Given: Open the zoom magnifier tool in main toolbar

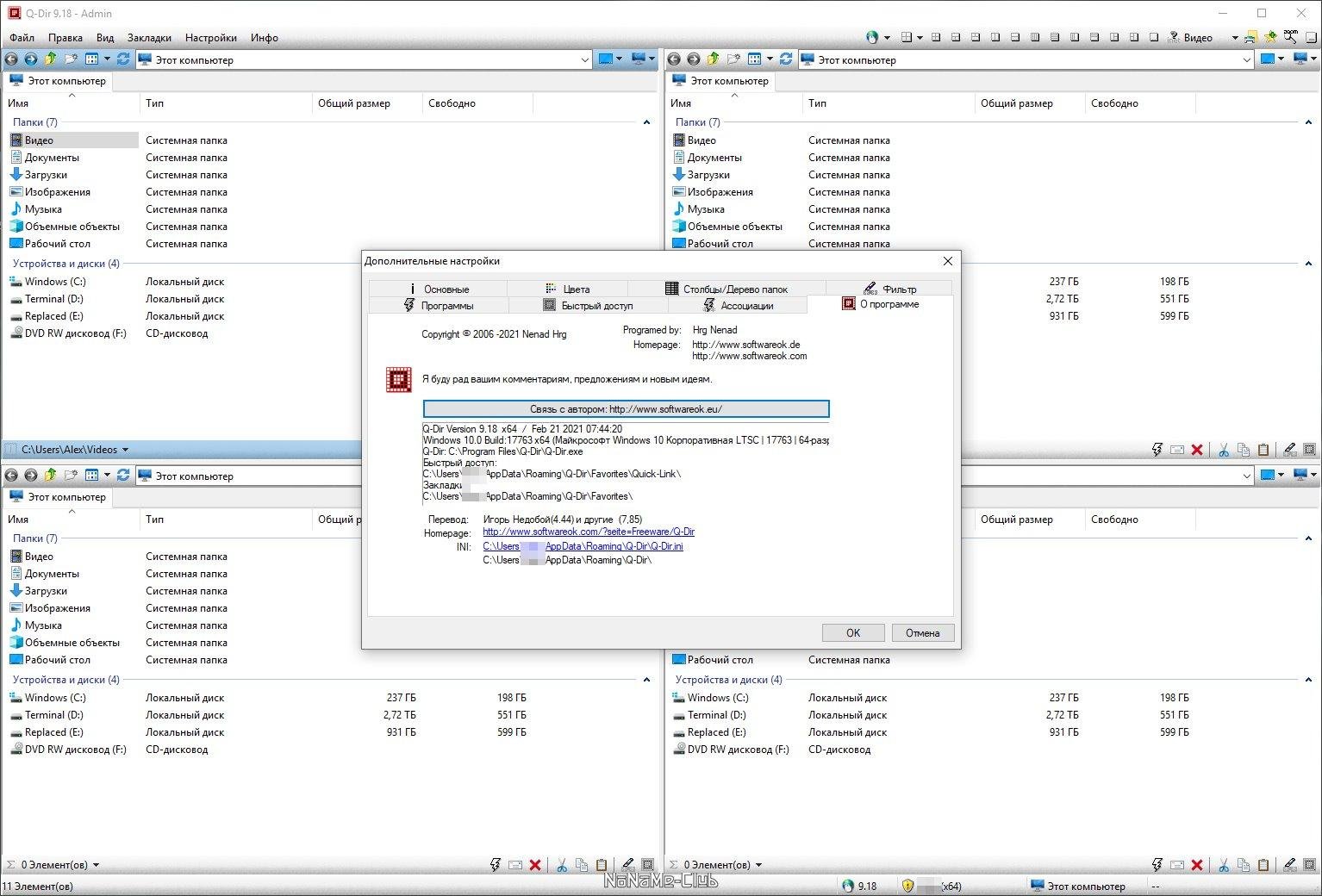Looking at the screenshot, I should click(x=1290, y=37).
